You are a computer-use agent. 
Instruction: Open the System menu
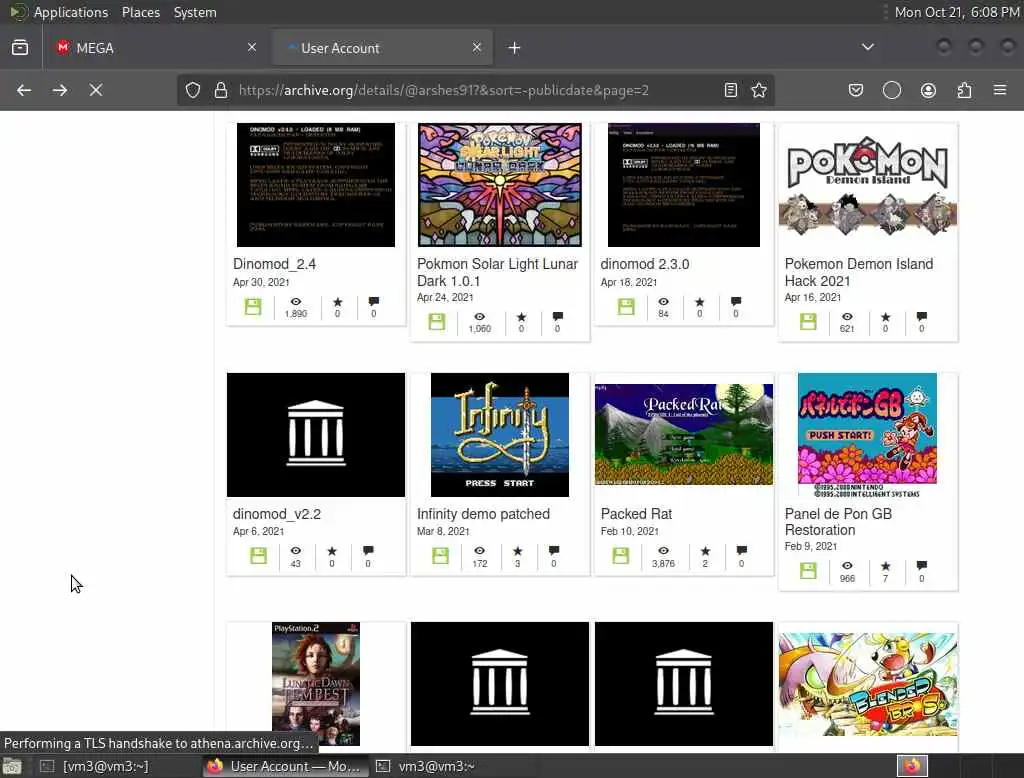(195, 12)
